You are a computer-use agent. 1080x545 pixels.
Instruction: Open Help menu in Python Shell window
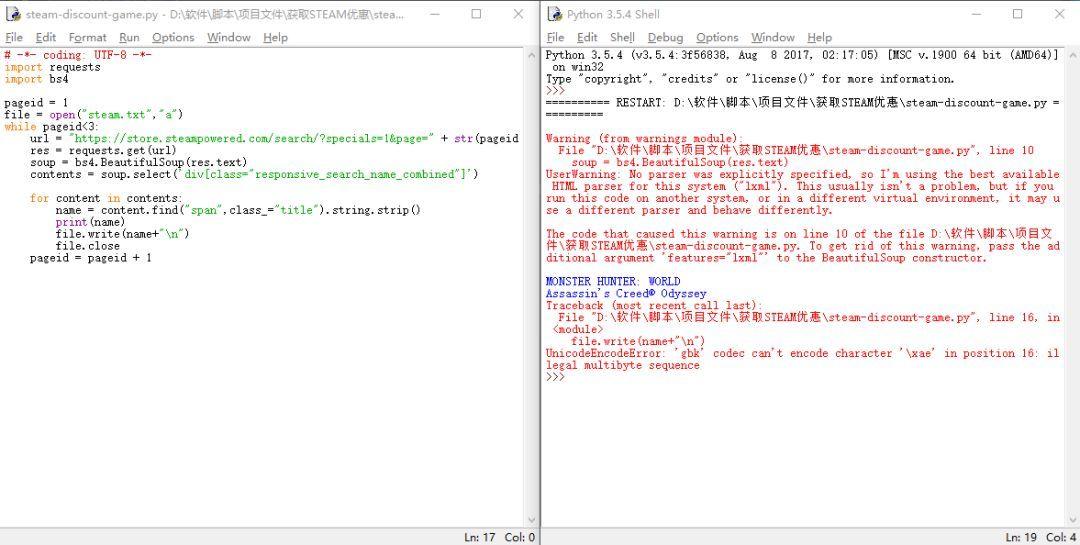click(819, 37)
